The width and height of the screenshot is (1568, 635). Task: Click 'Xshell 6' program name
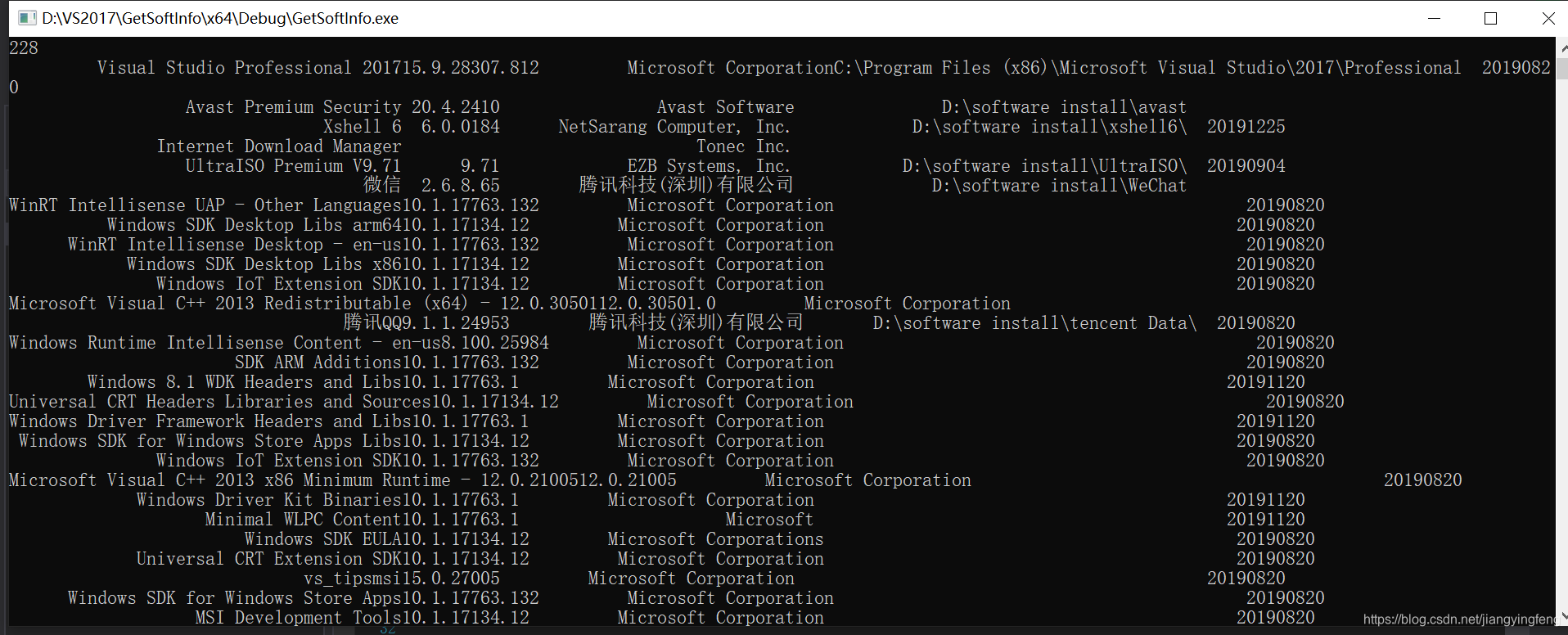click(362, 126)
